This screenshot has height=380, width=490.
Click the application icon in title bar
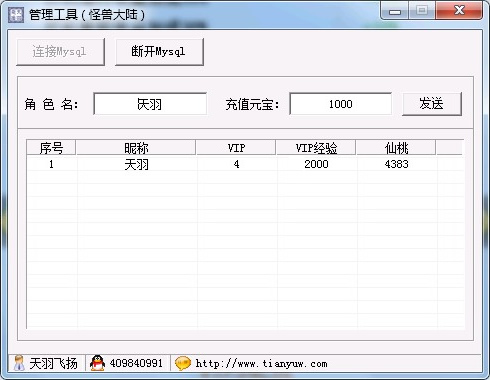[x=16, y=15]
